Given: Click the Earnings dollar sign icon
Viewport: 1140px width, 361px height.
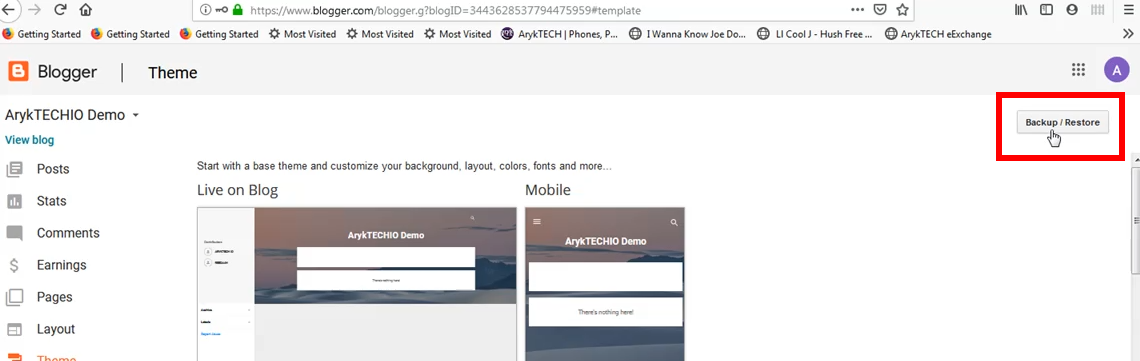Looking at the screenshot, I should (14, 266).
